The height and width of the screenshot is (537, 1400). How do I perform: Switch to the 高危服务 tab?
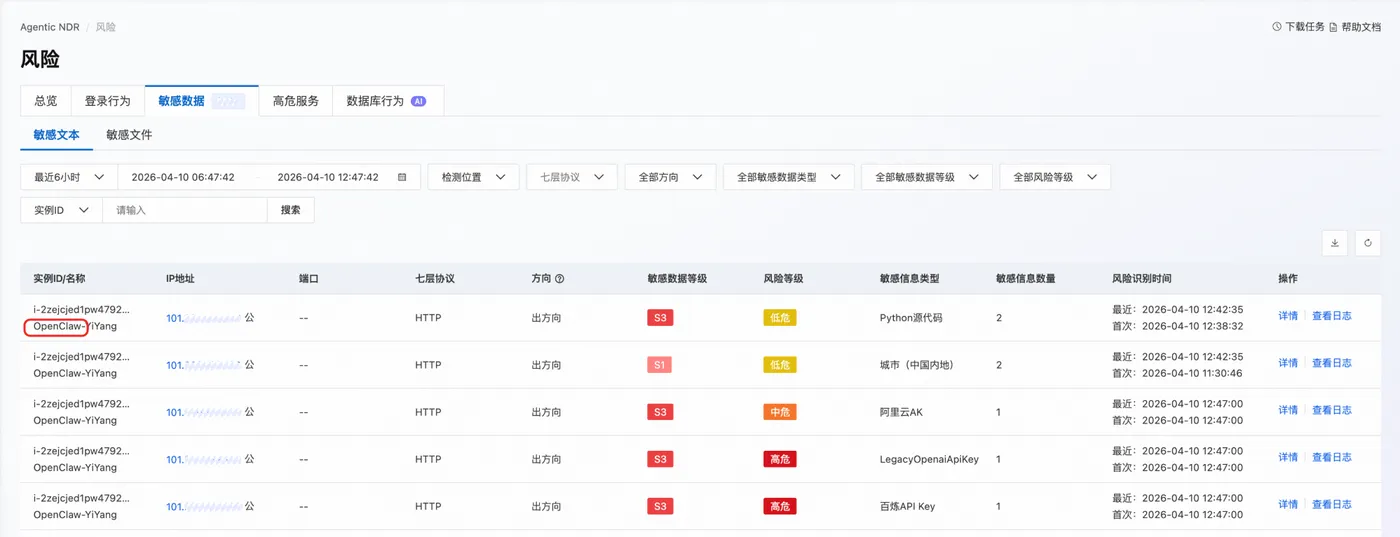pyautogui.click(x=296, y=101)
